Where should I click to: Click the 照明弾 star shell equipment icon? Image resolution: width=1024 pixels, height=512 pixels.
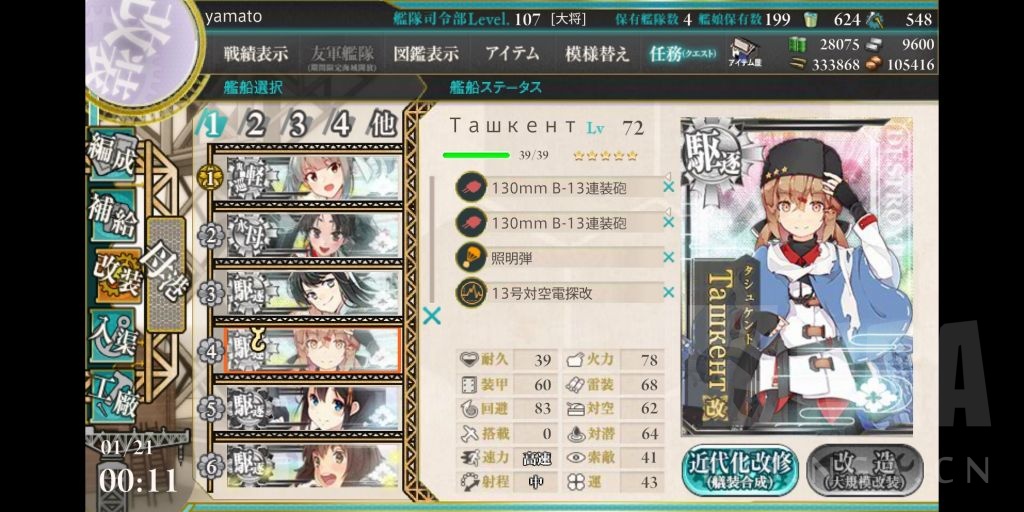point(471,258)
